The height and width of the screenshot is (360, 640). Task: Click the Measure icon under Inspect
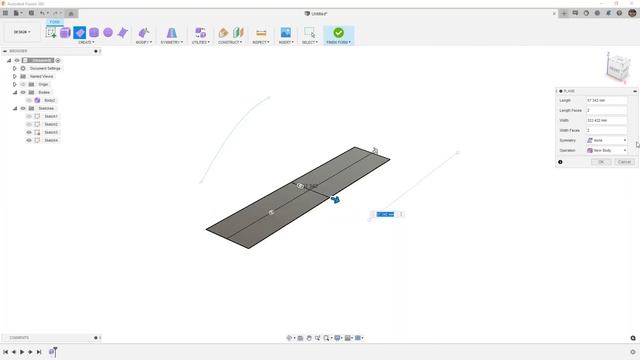click(261, 33)
